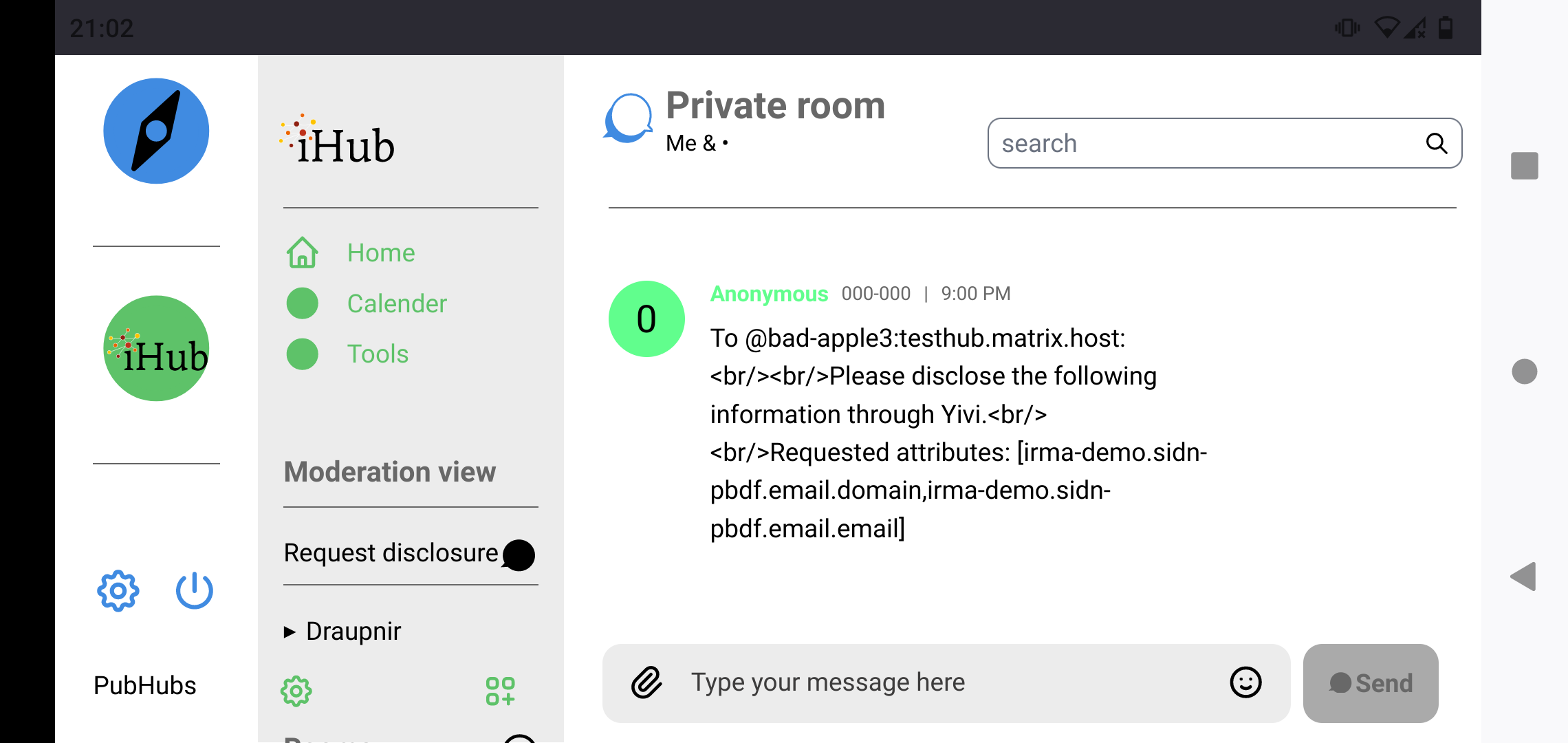
Task: Click the PubHubs label
Action: pos(145,686)
